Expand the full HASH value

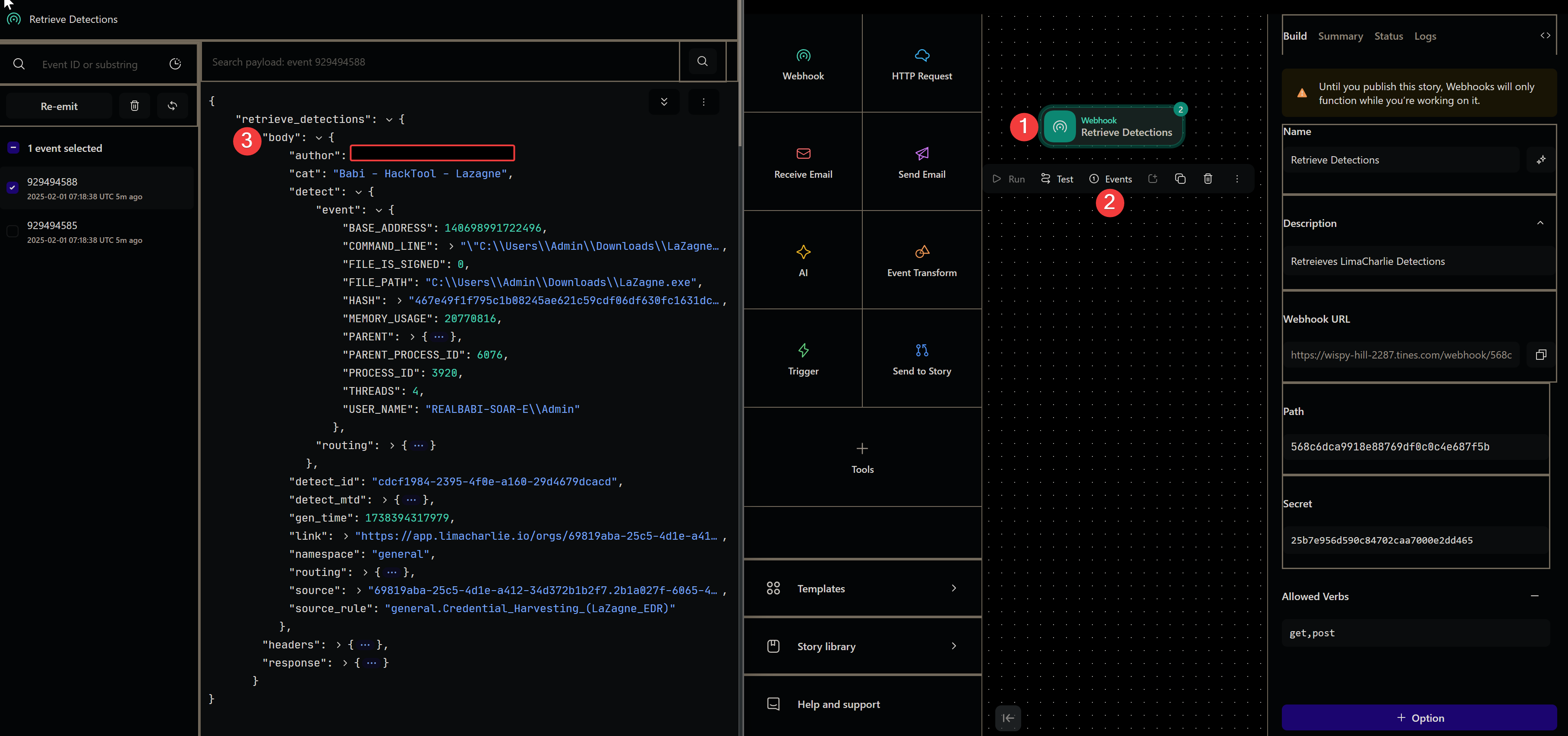399,301
